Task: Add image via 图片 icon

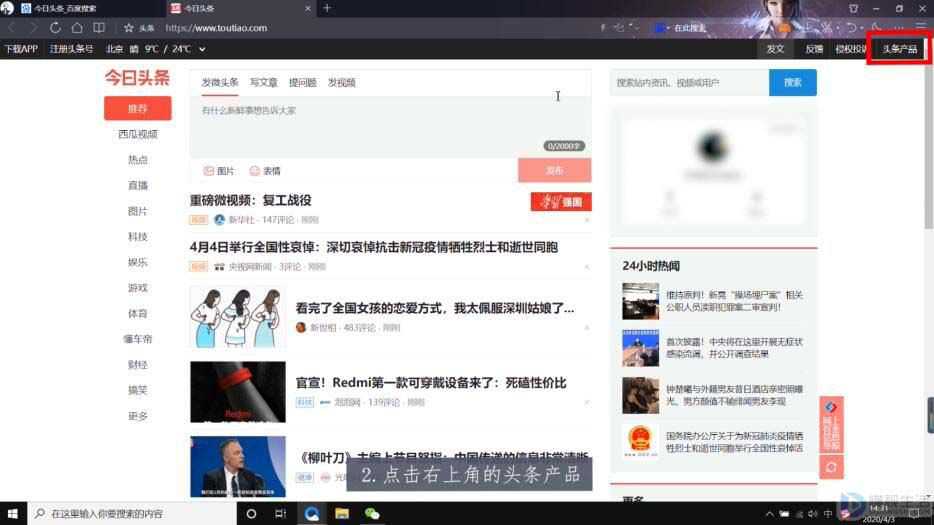Action: coord(219,171)
